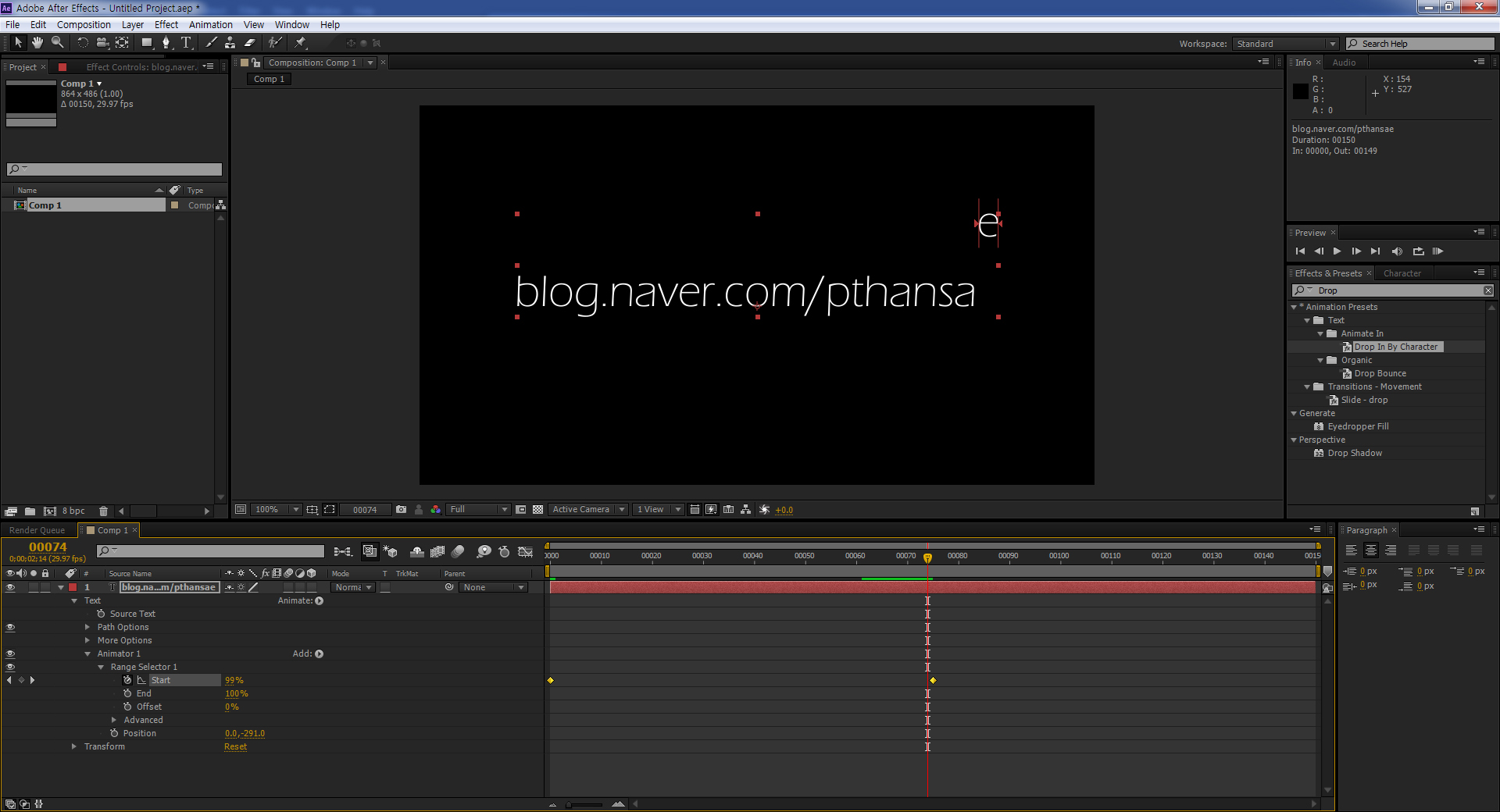1500x812 pixels.
Task: Select the Zoom magnifier tool
Action: pyautogui.click(x=57, y=43)
